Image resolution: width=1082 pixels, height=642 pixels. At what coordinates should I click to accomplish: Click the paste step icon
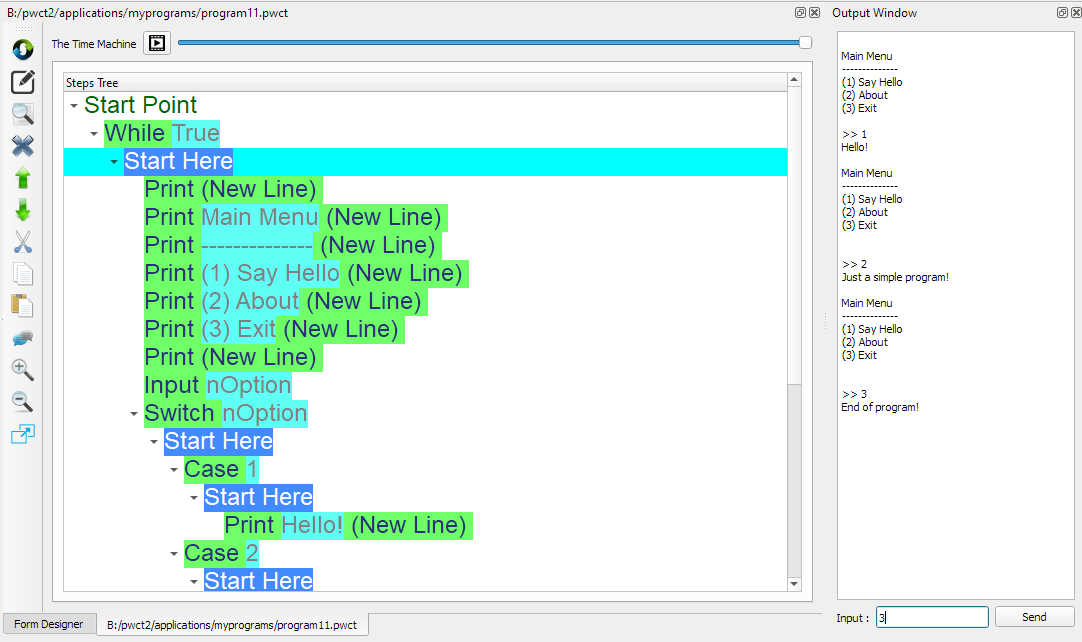pos(22,305)
